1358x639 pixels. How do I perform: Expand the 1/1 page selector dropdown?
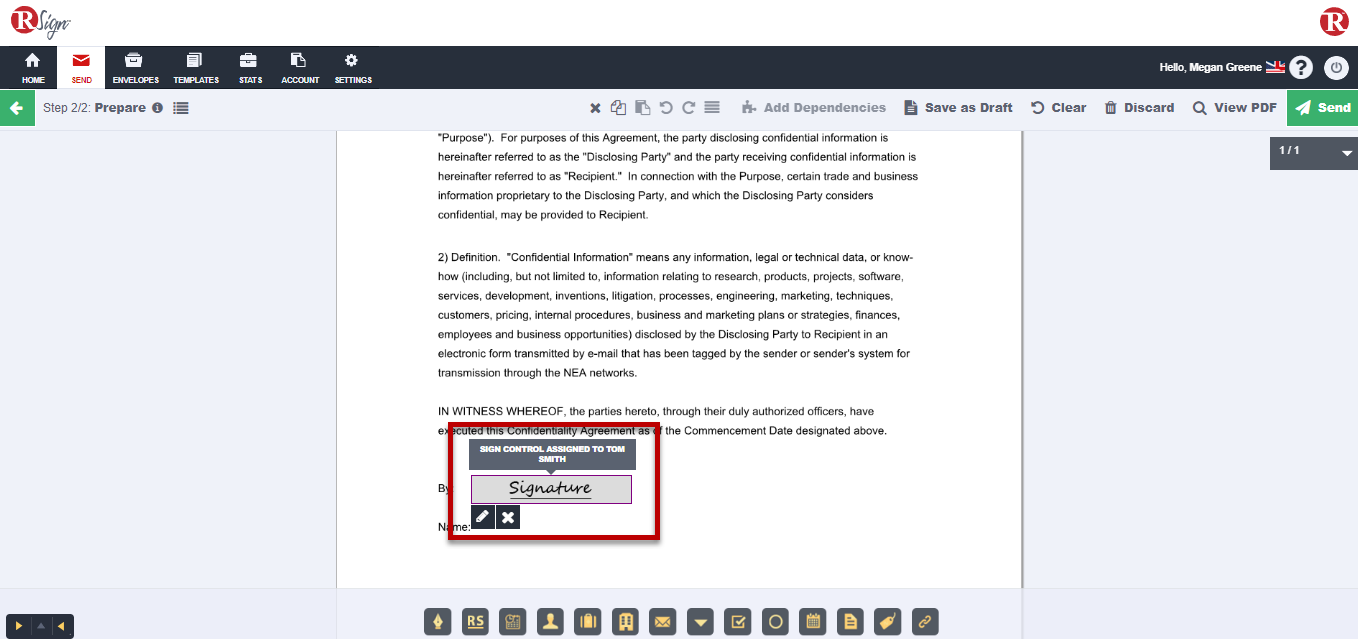click(1346, 153)
